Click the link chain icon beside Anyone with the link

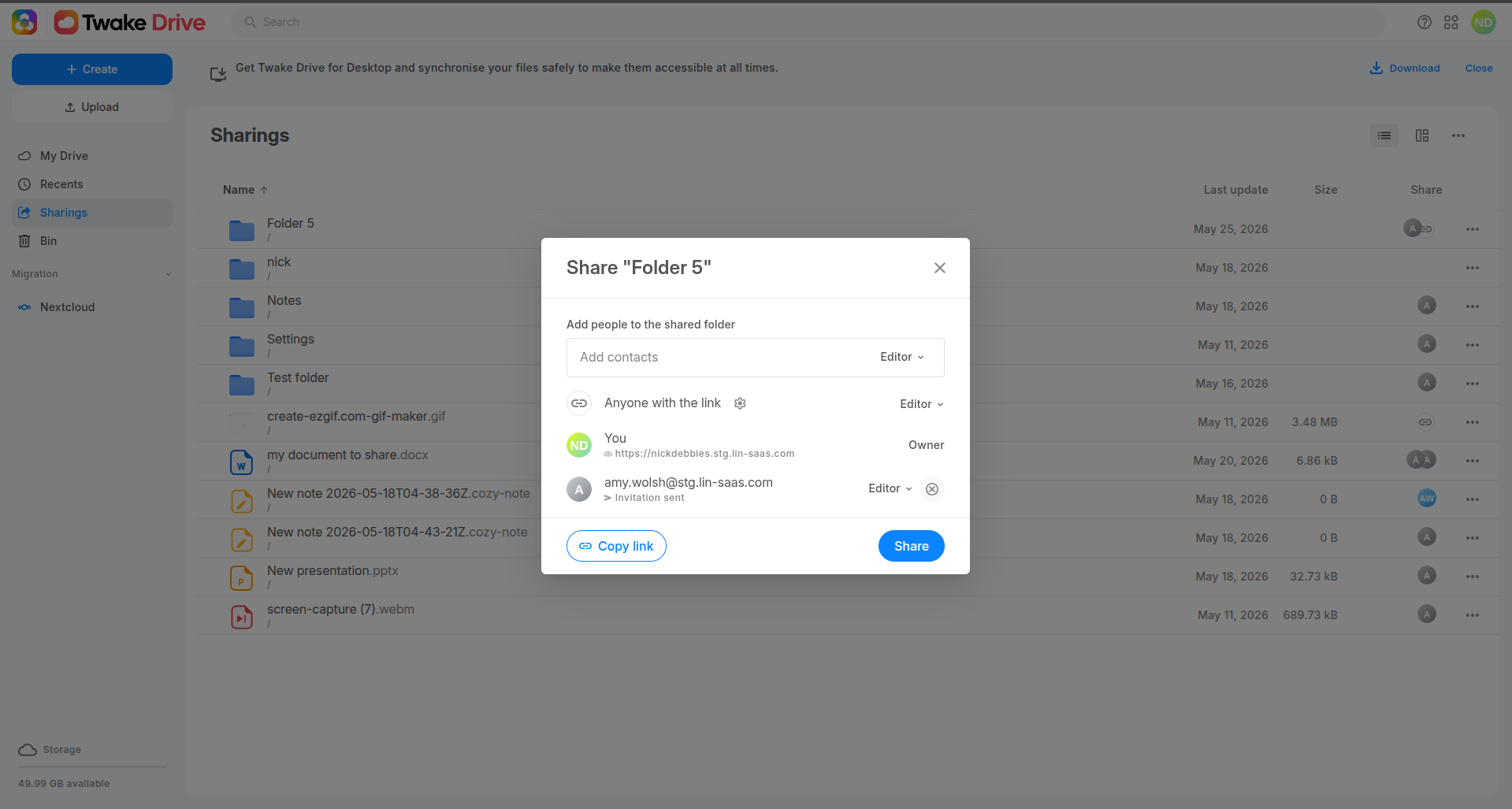point(579,403)
